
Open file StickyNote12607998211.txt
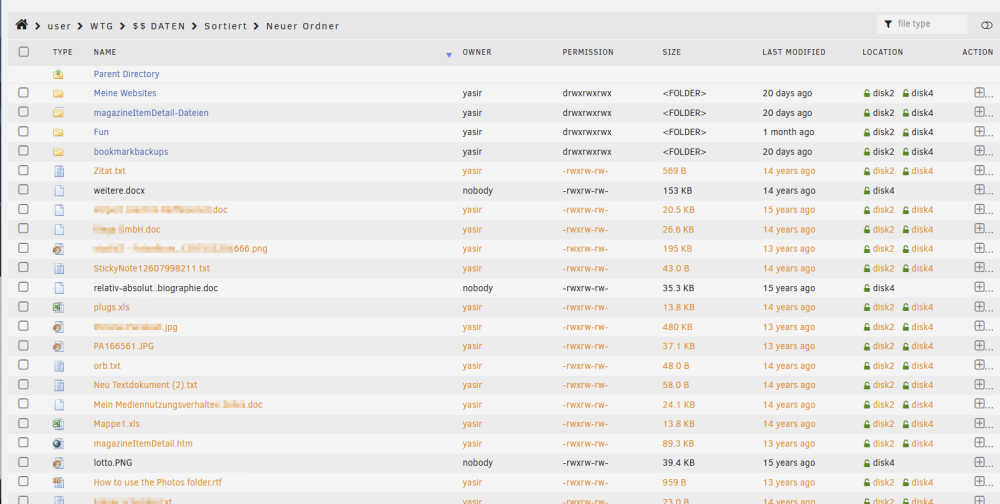(152, 269)
